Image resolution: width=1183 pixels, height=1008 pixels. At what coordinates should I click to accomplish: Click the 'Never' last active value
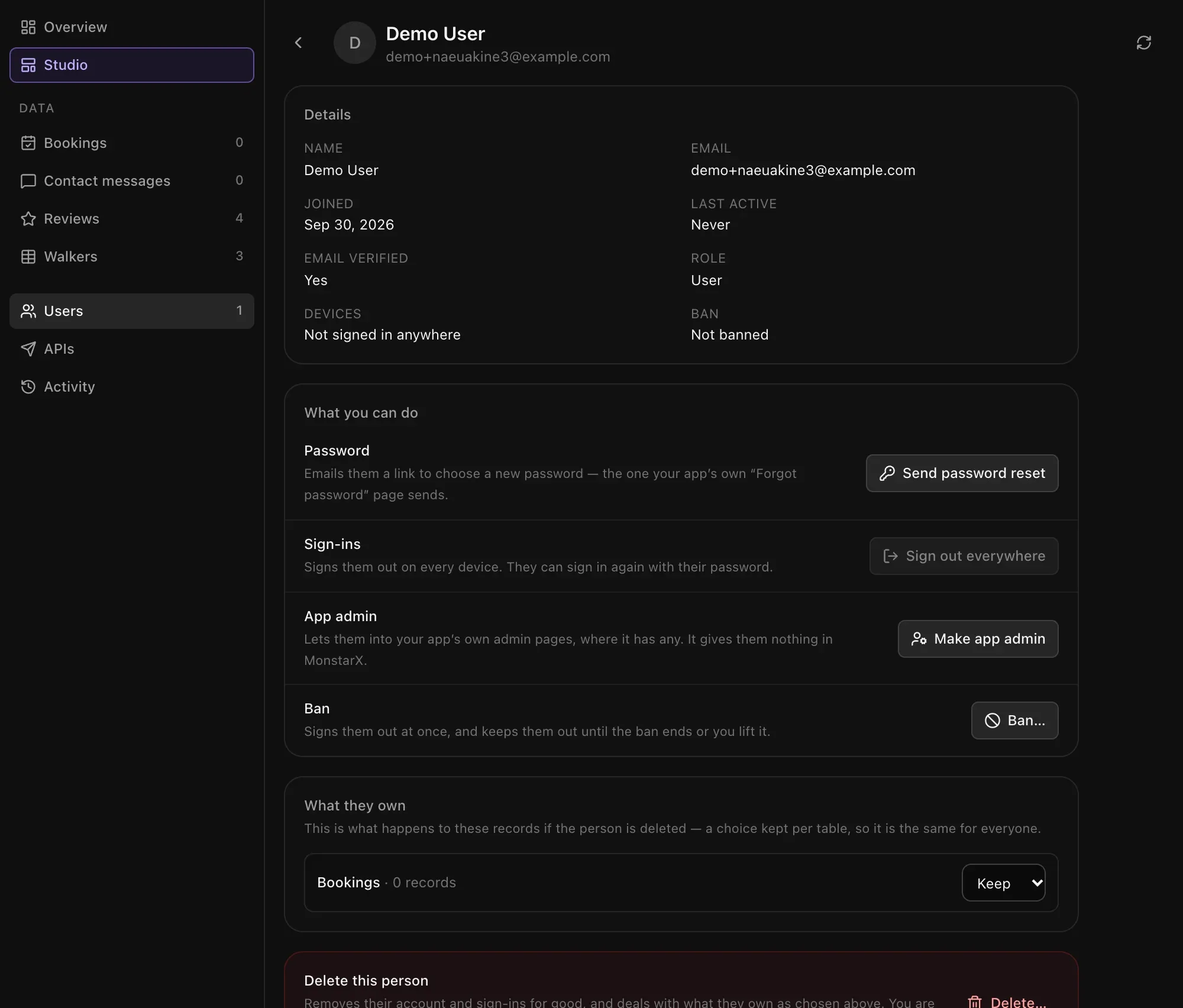pyautogui.click(x=710, y=225)
